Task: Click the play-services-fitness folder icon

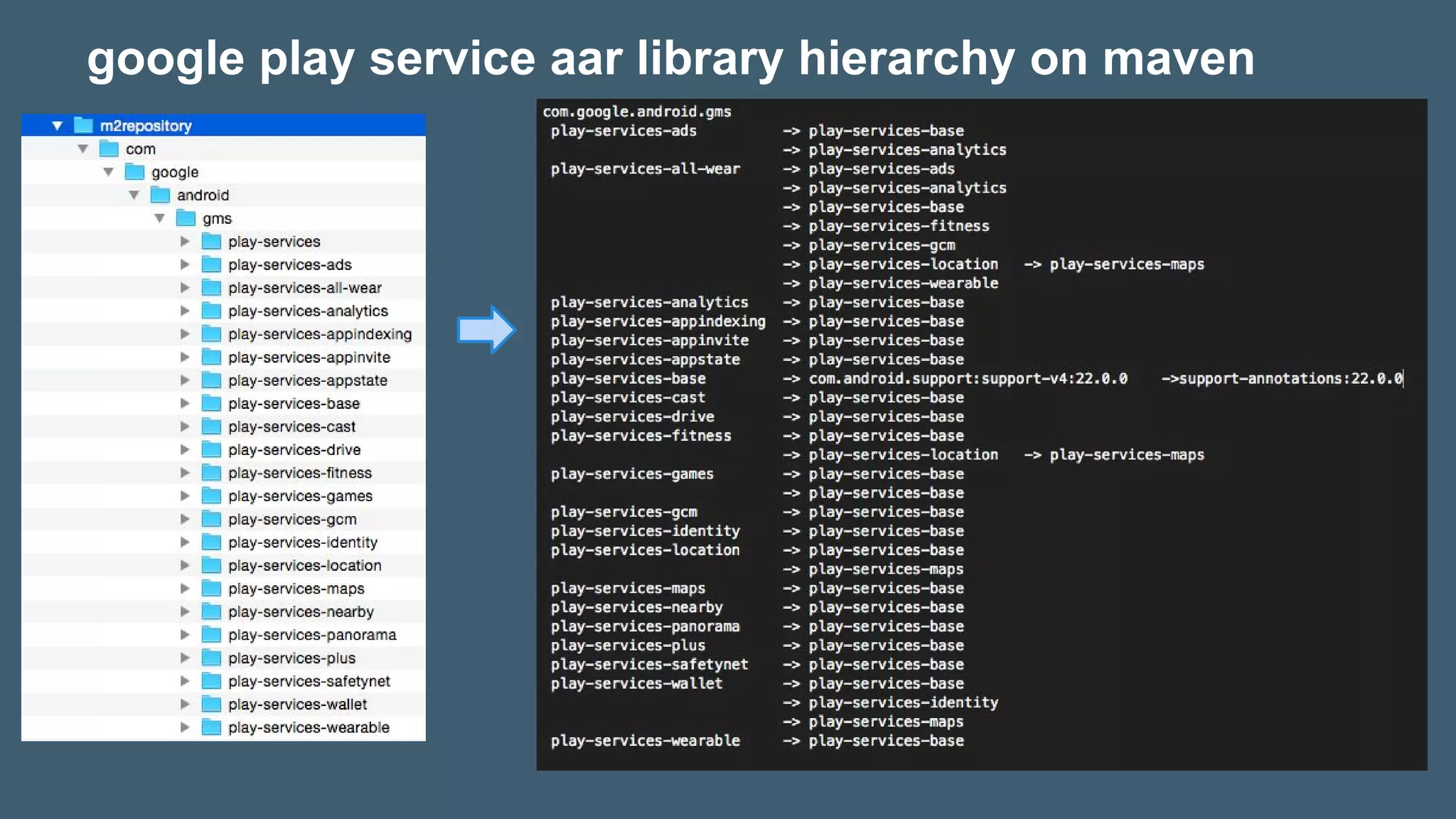Action: (x=211, y=472)
